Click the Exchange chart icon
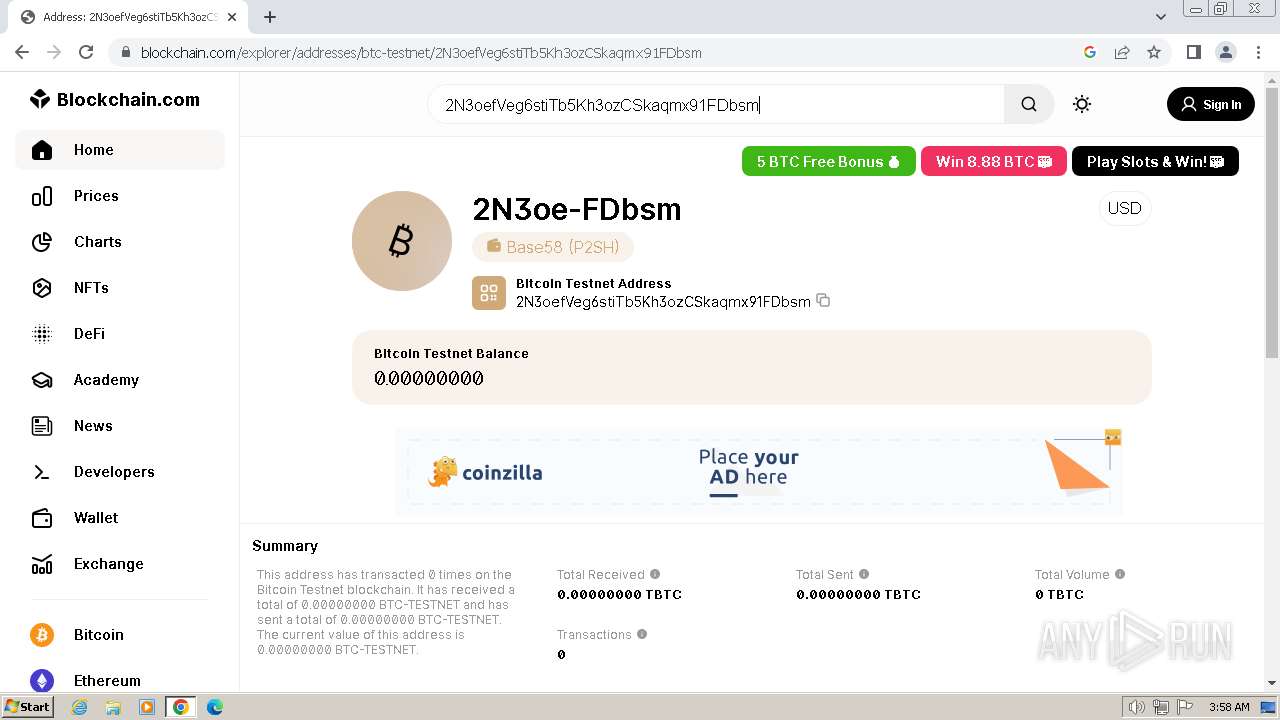 [x=42, y=564]
